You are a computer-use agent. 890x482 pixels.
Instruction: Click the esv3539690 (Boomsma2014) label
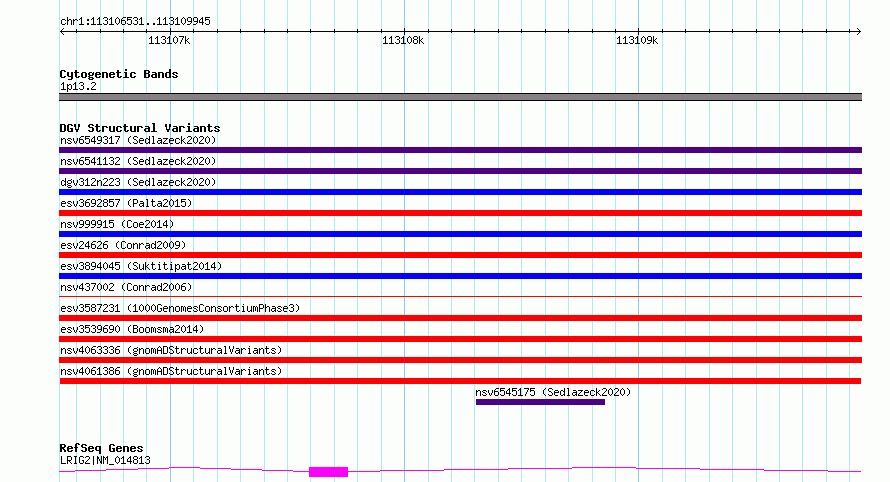click(132, 329)
